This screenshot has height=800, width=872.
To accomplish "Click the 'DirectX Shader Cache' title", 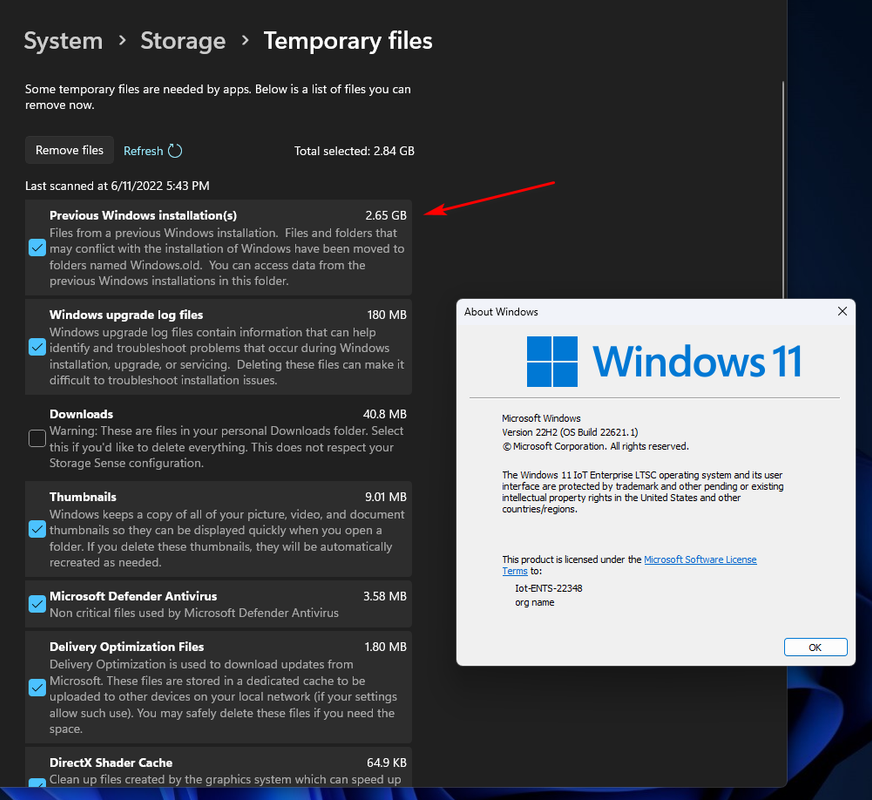I will point(111,763).
